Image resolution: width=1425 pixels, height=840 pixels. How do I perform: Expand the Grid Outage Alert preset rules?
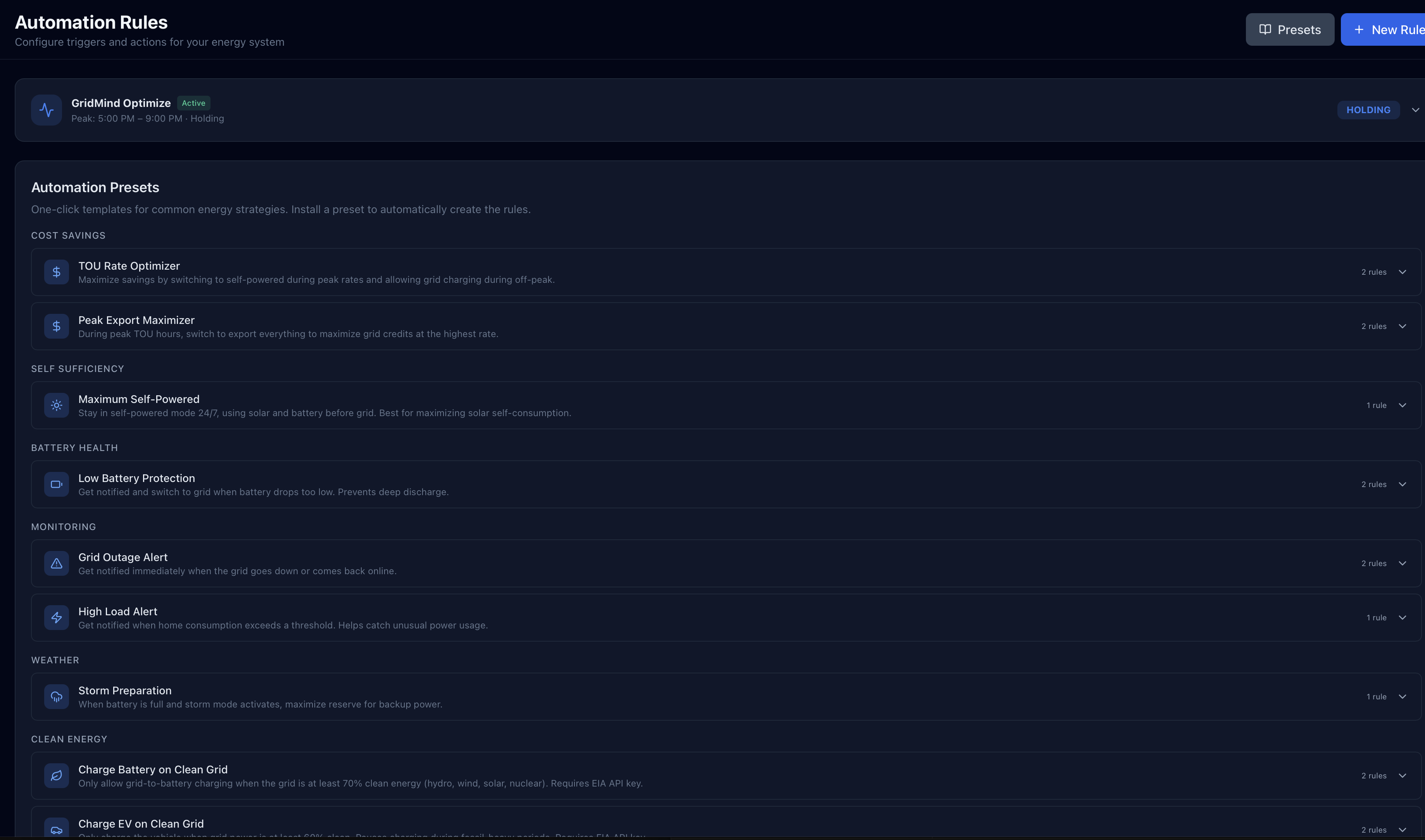coord(1403,563)
